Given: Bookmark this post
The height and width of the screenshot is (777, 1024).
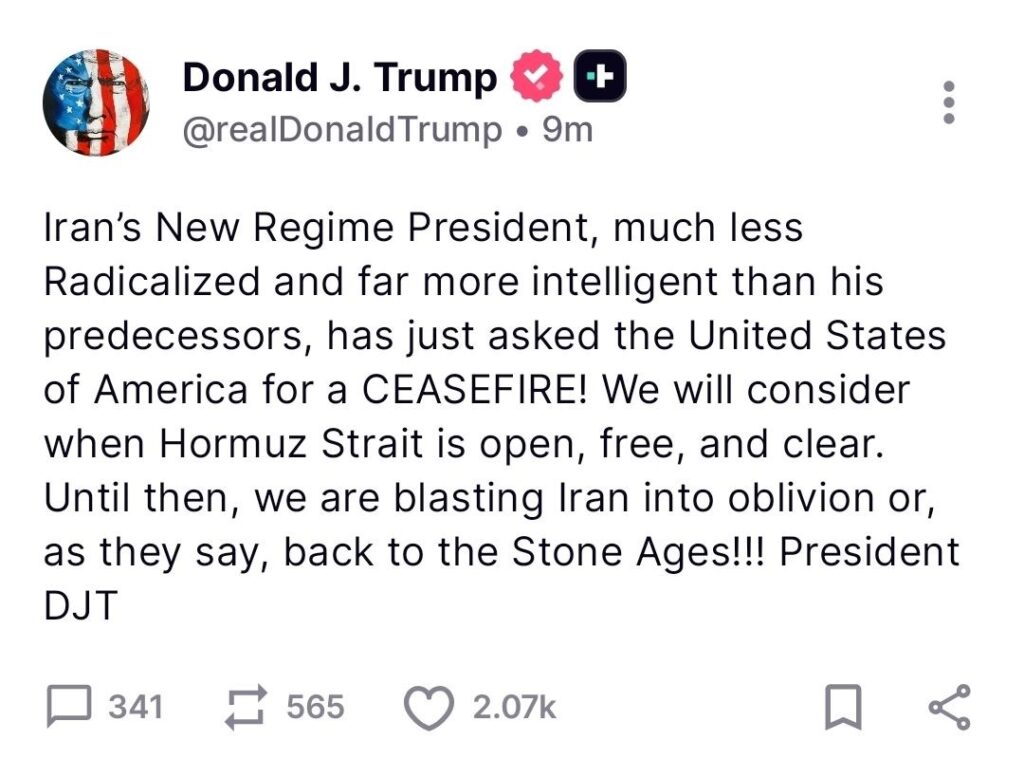Looking at the screenshot, I should click(841, 708).
